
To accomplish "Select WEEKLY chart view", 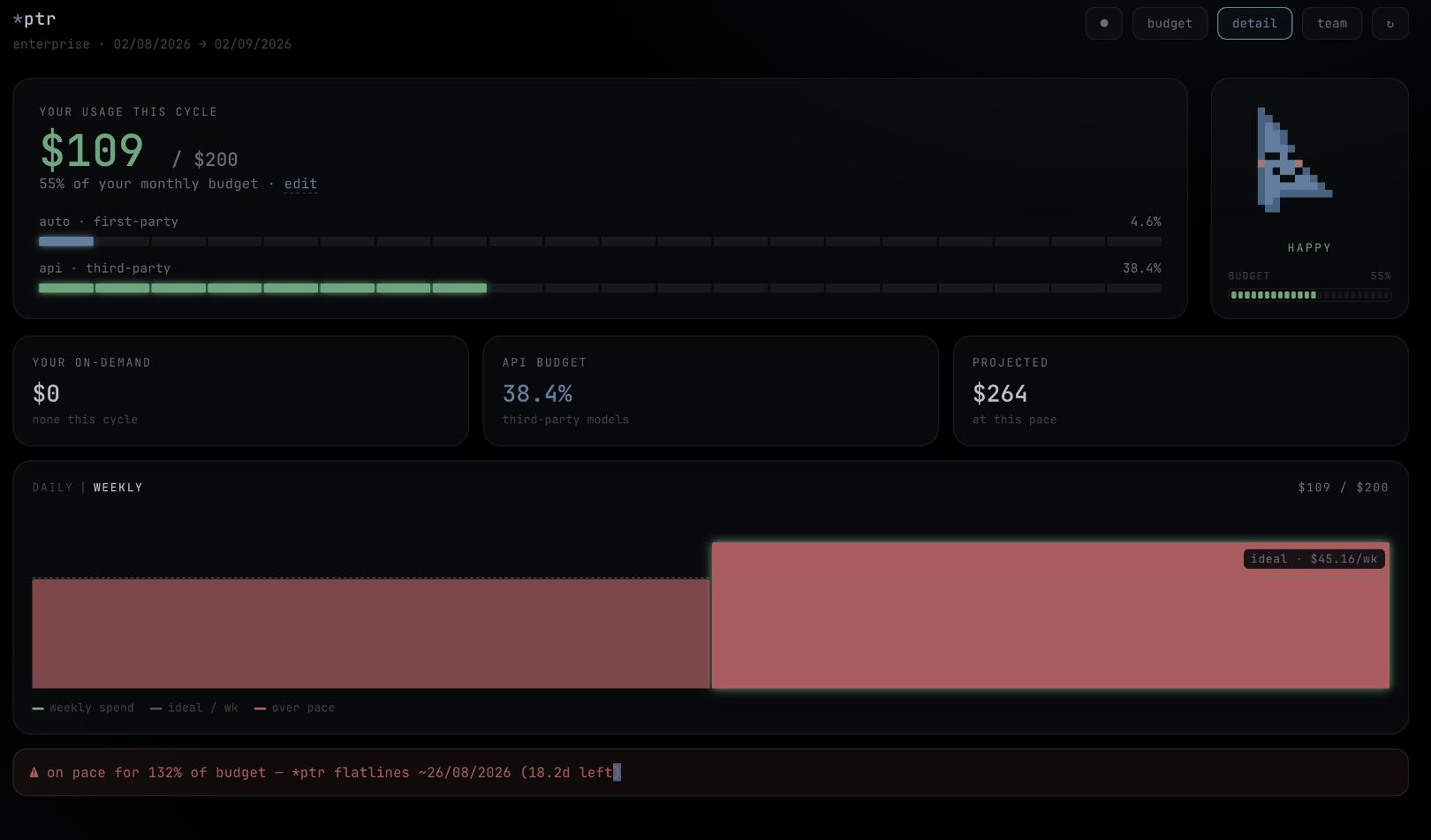I will click(x=117, y=488).
